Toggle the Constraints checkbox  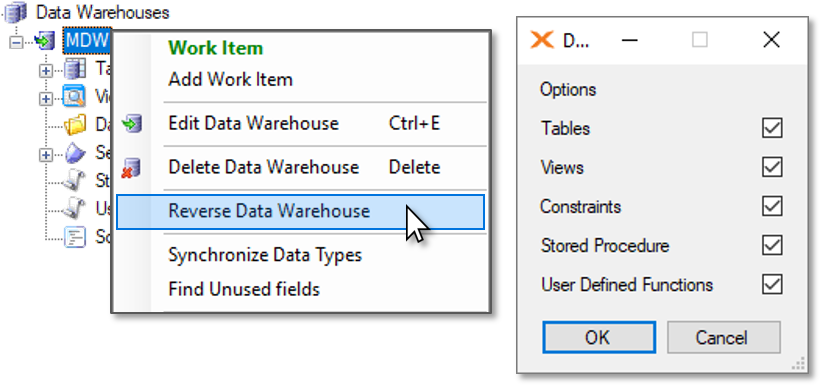click(x=772, y=206)
